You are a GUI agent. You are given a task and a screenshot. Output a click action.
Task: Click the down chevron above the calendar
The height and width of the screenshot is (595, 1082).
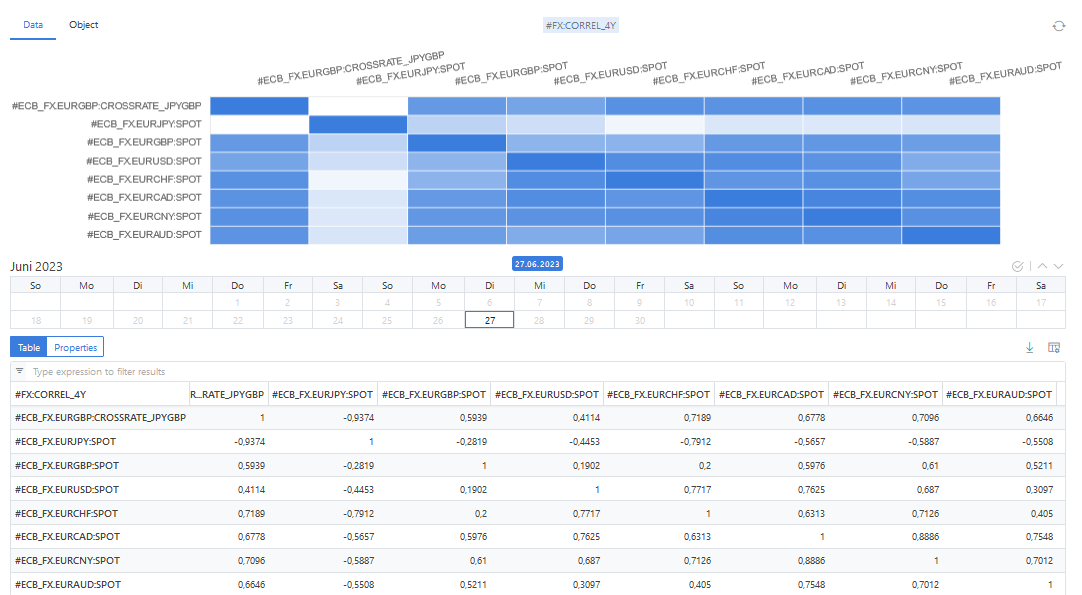(1058, 266)
